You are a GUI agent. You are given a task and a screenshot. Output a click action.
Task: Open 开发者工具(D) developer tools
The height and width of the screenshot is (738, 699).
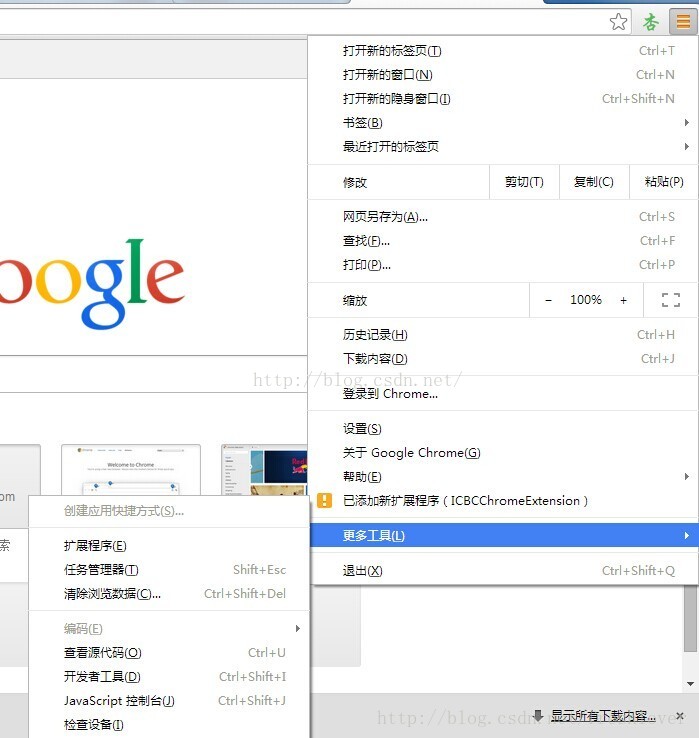(x=169, y=676)
